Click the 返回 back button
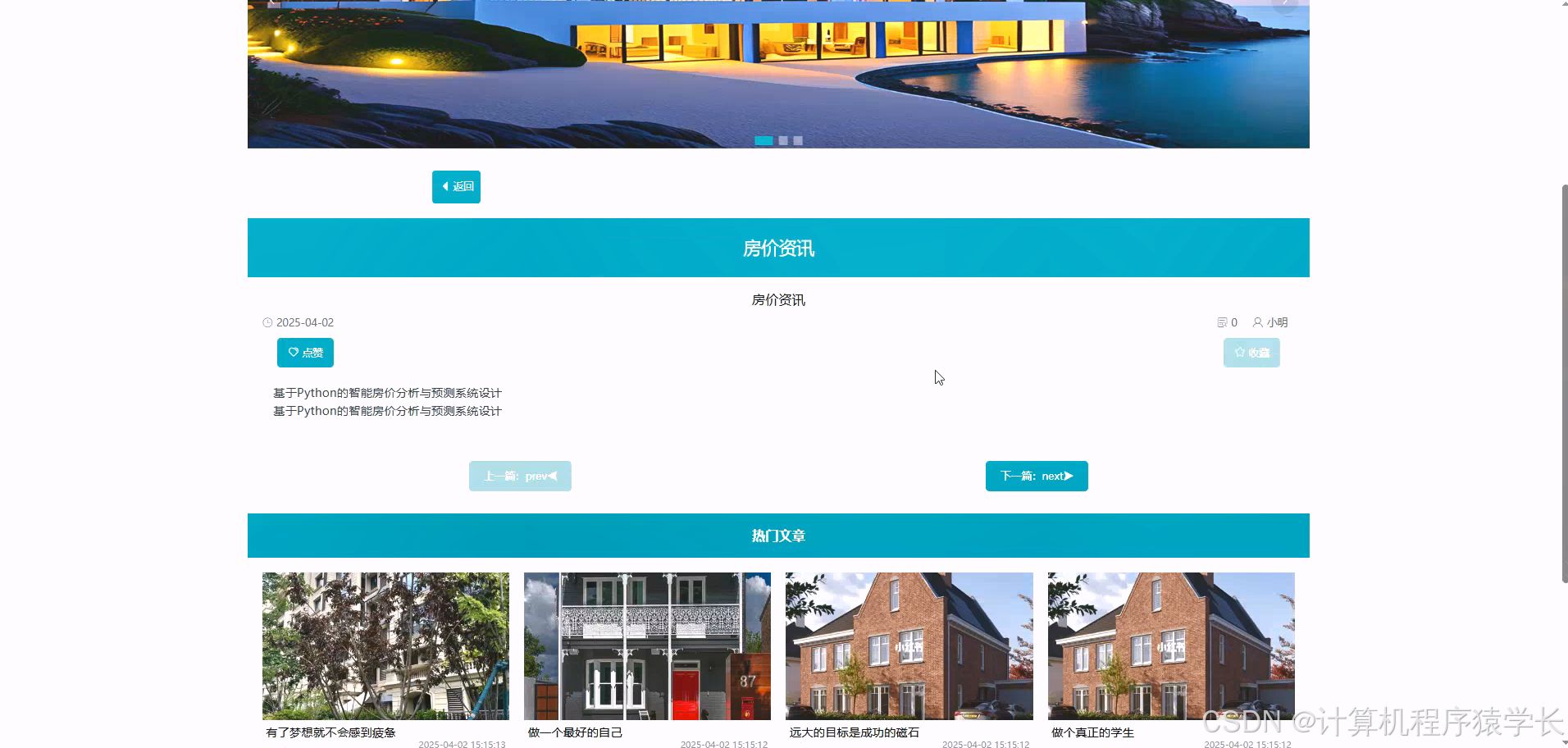Viewport: 1568px width, 748px height. pyautogui.click(x=456, y=187)
